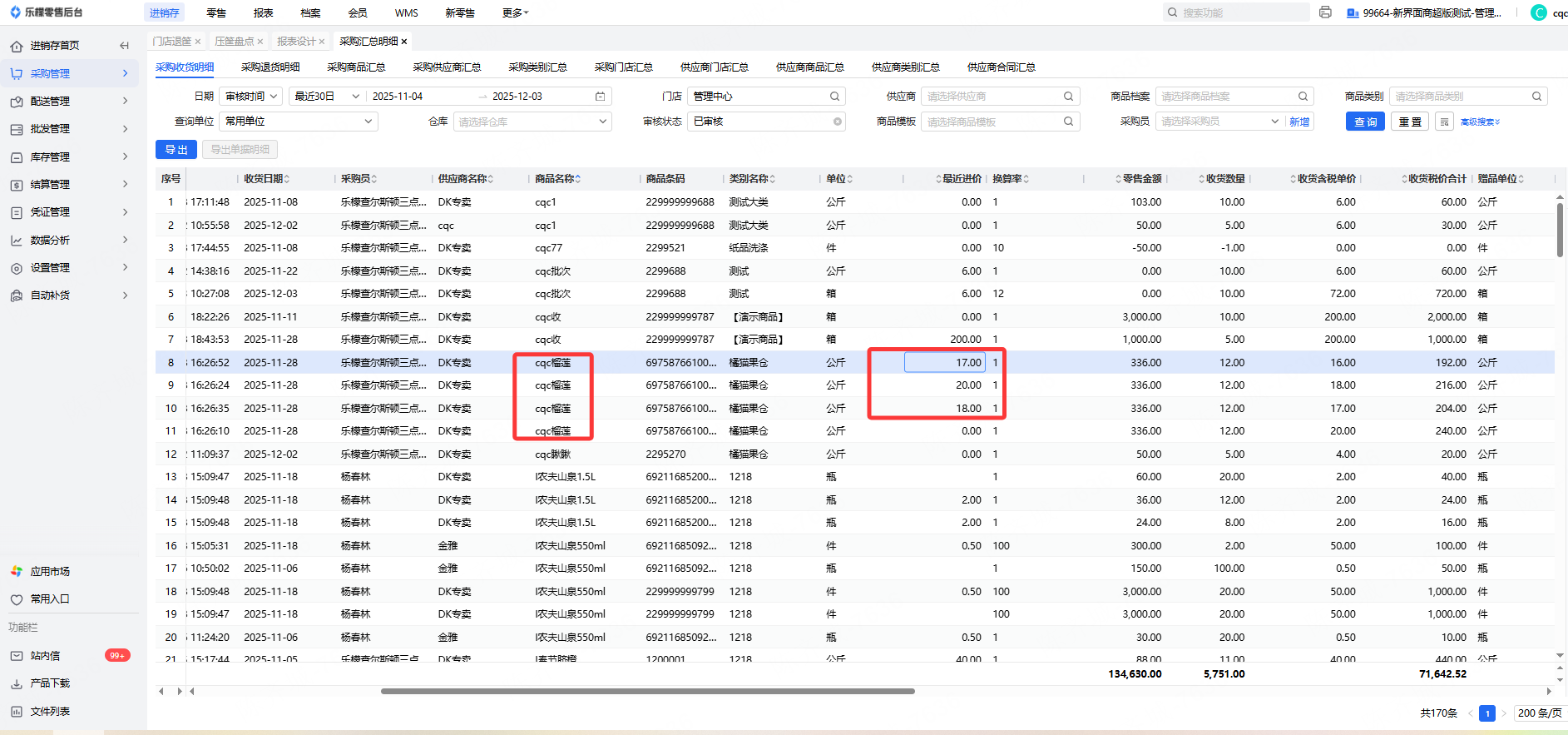Image resolution: width=1568 pixels, height=735 pixels.
Task: Click the 新增 link beside 采购员
Action: coord(1299,122)
